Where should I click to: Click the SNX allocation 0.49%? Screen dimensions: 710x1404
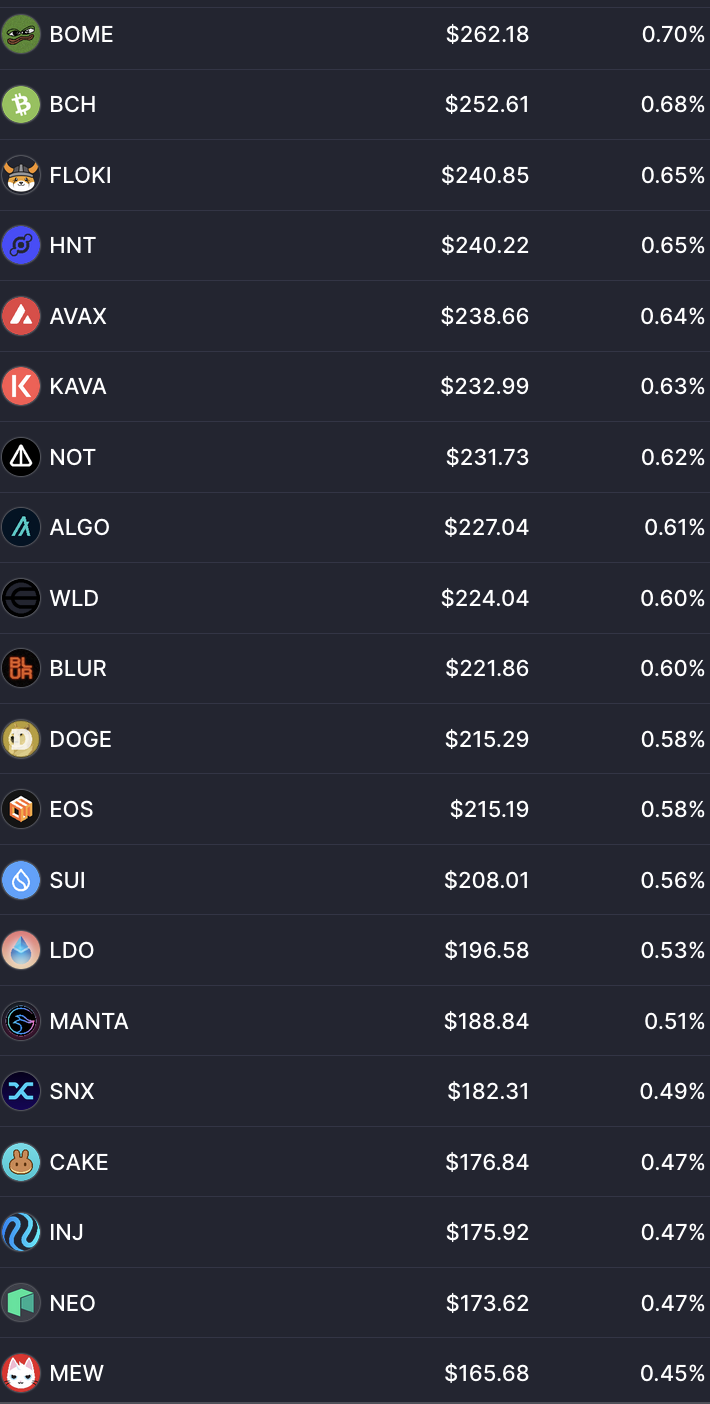tap(672, 1092)
